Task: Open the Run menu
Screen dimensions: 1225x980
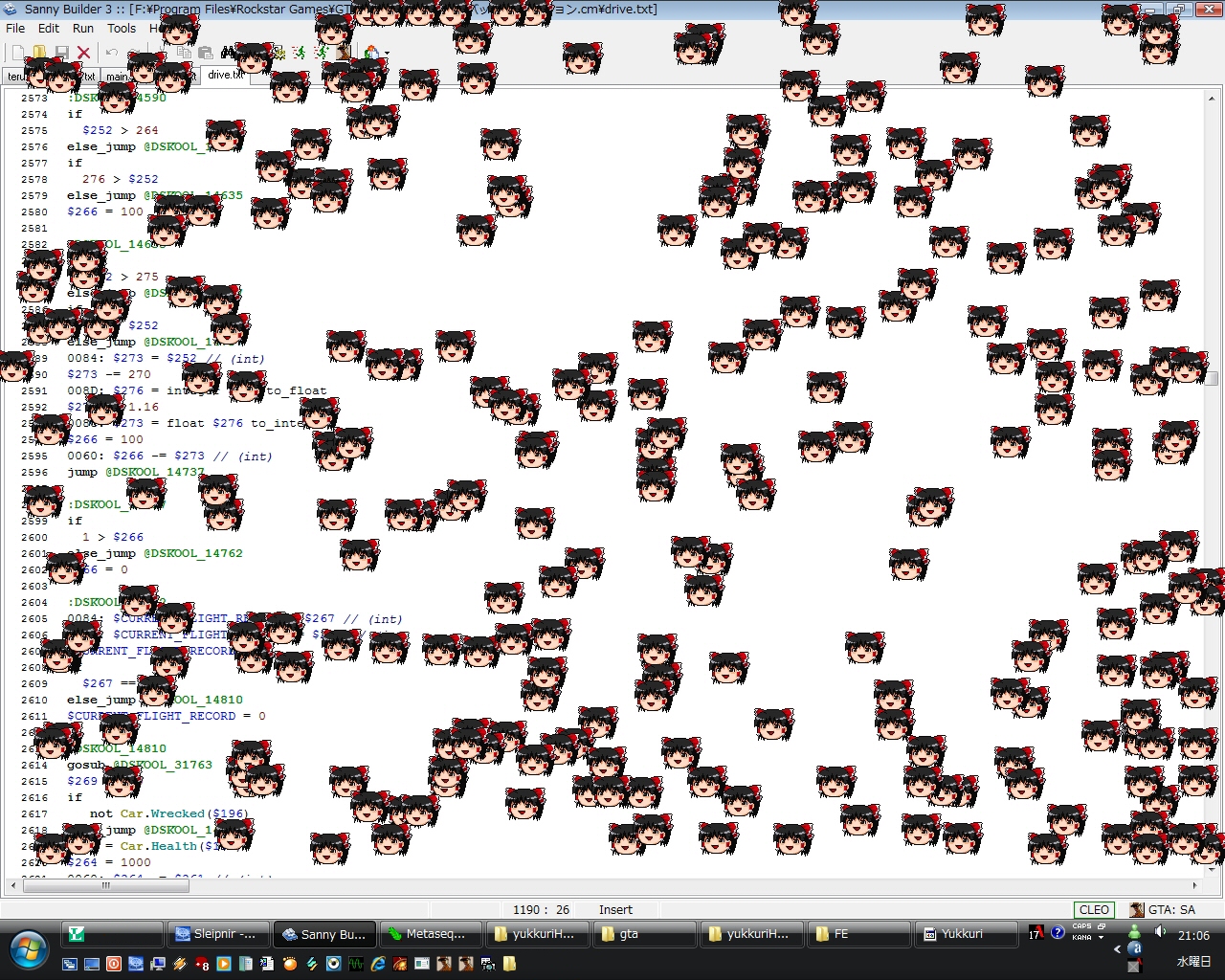Action: [83, 29]
